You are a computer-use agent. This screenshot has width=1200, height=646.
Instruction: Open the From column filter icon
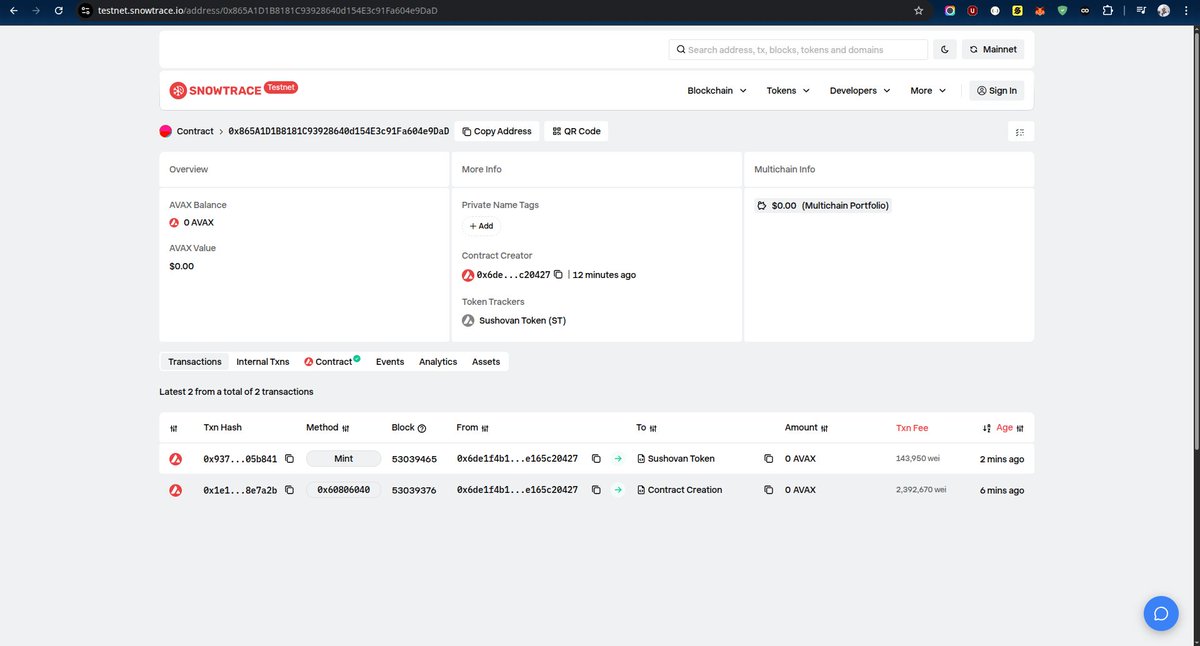pyautogui.click(x=485, y=428)
